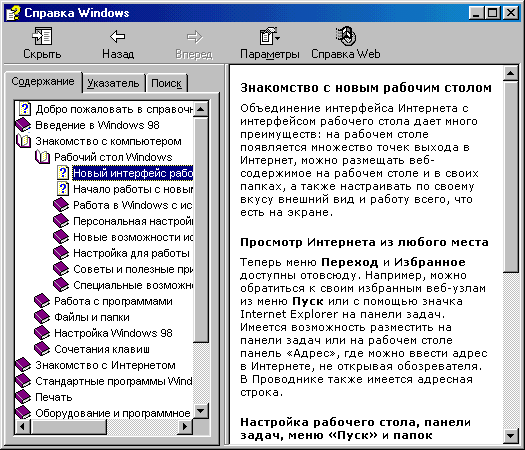Open Справка Web help
This screenshot has width=525, height=450.
346,43
